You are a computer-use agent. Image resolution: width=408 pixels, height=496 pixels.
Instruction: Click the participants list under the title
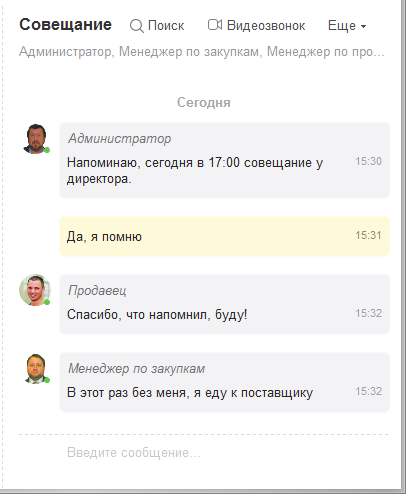[x=202, y=52]
